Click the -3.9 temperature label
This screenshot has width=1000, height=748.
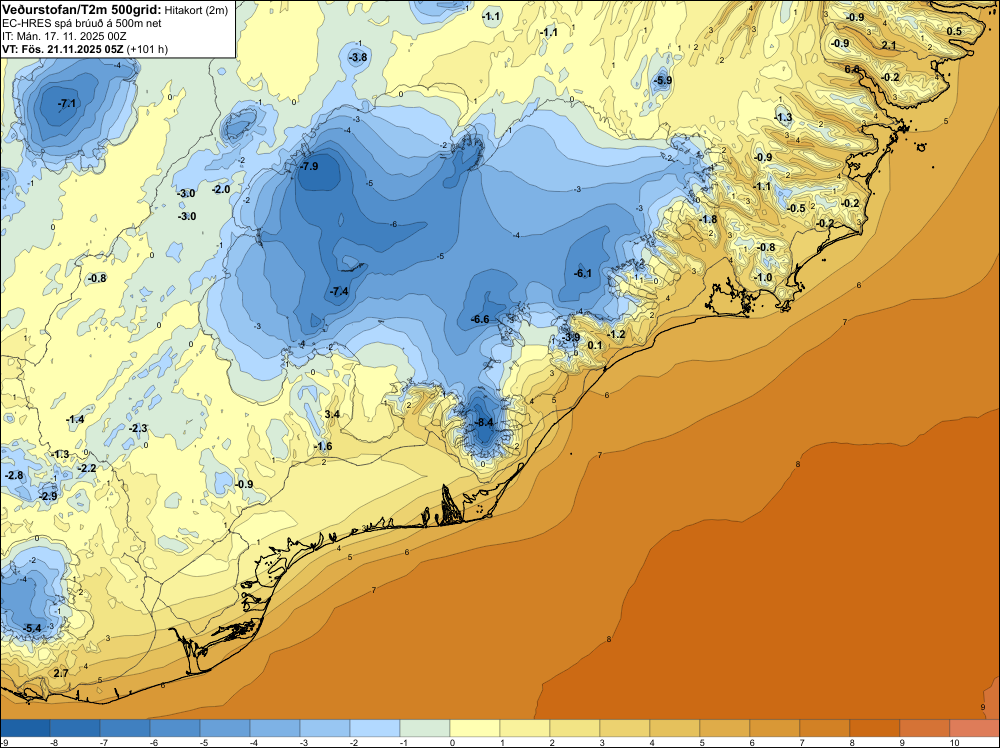point(571,337)
